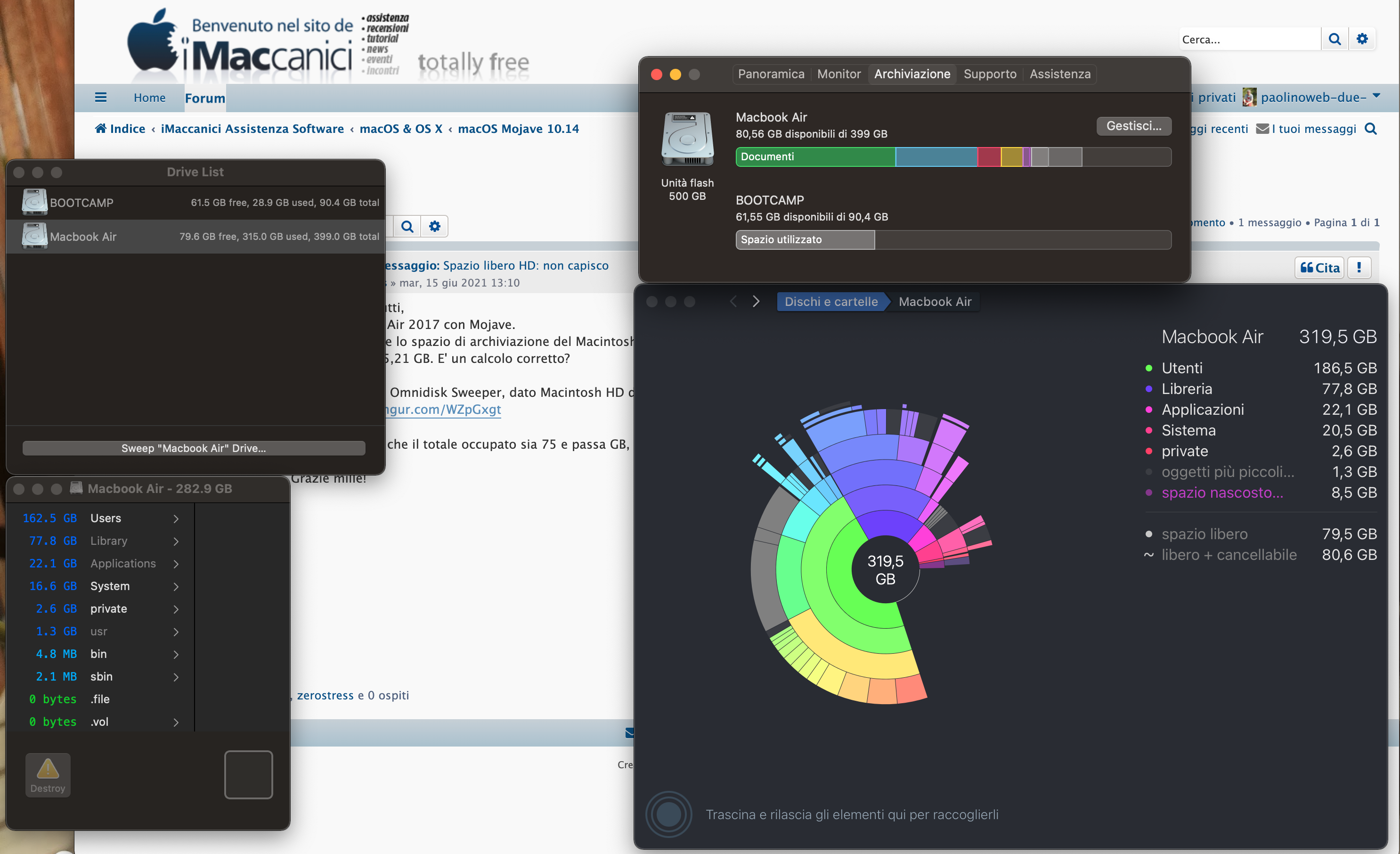The height and width of the screenshot is (854, 1400).
Task: Open the Home link in navbar
Action: coord(149,98)
